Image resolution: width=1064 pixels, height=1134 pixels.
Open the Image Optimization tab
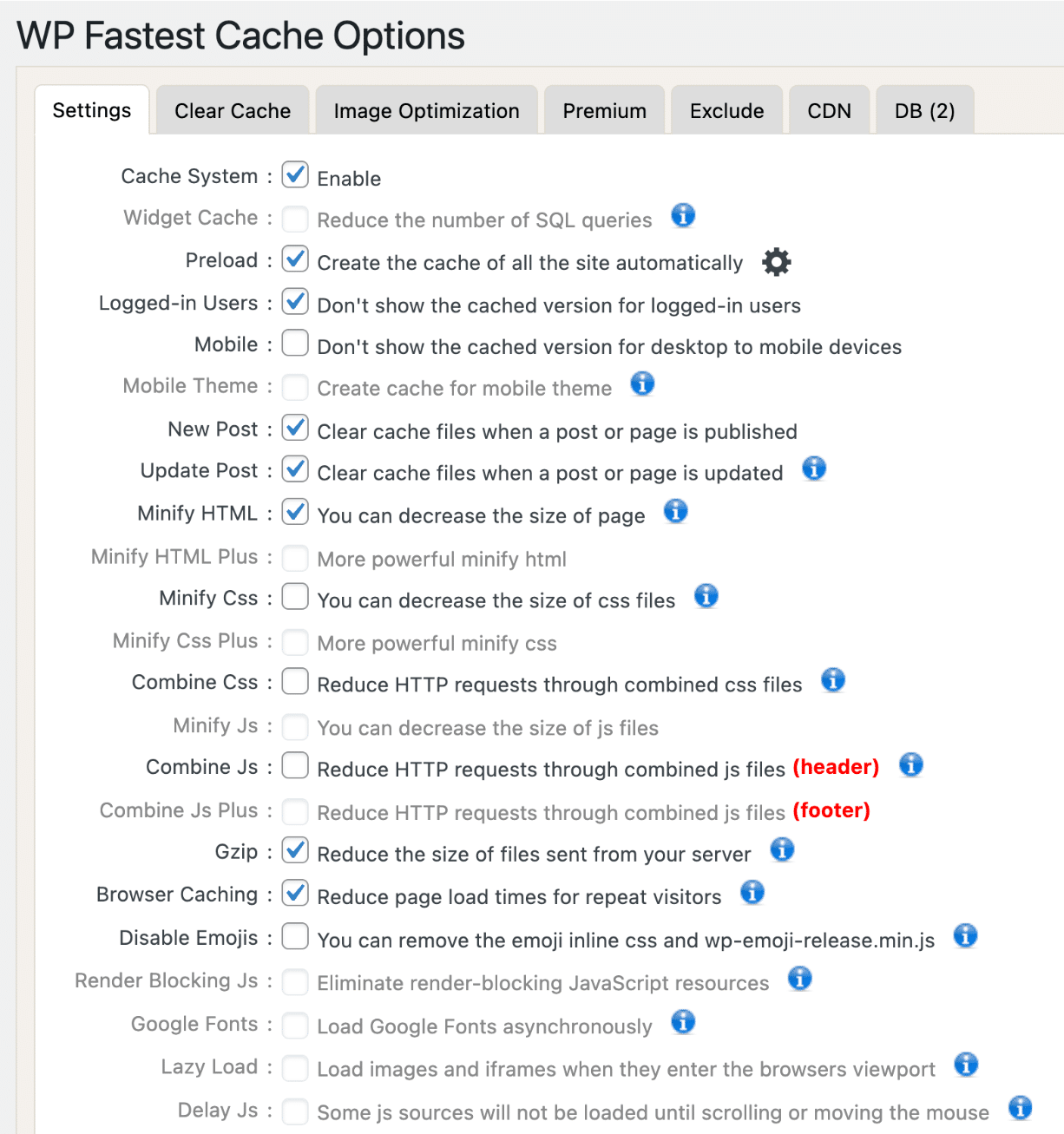pyautogui.click(x=426, y=111)
